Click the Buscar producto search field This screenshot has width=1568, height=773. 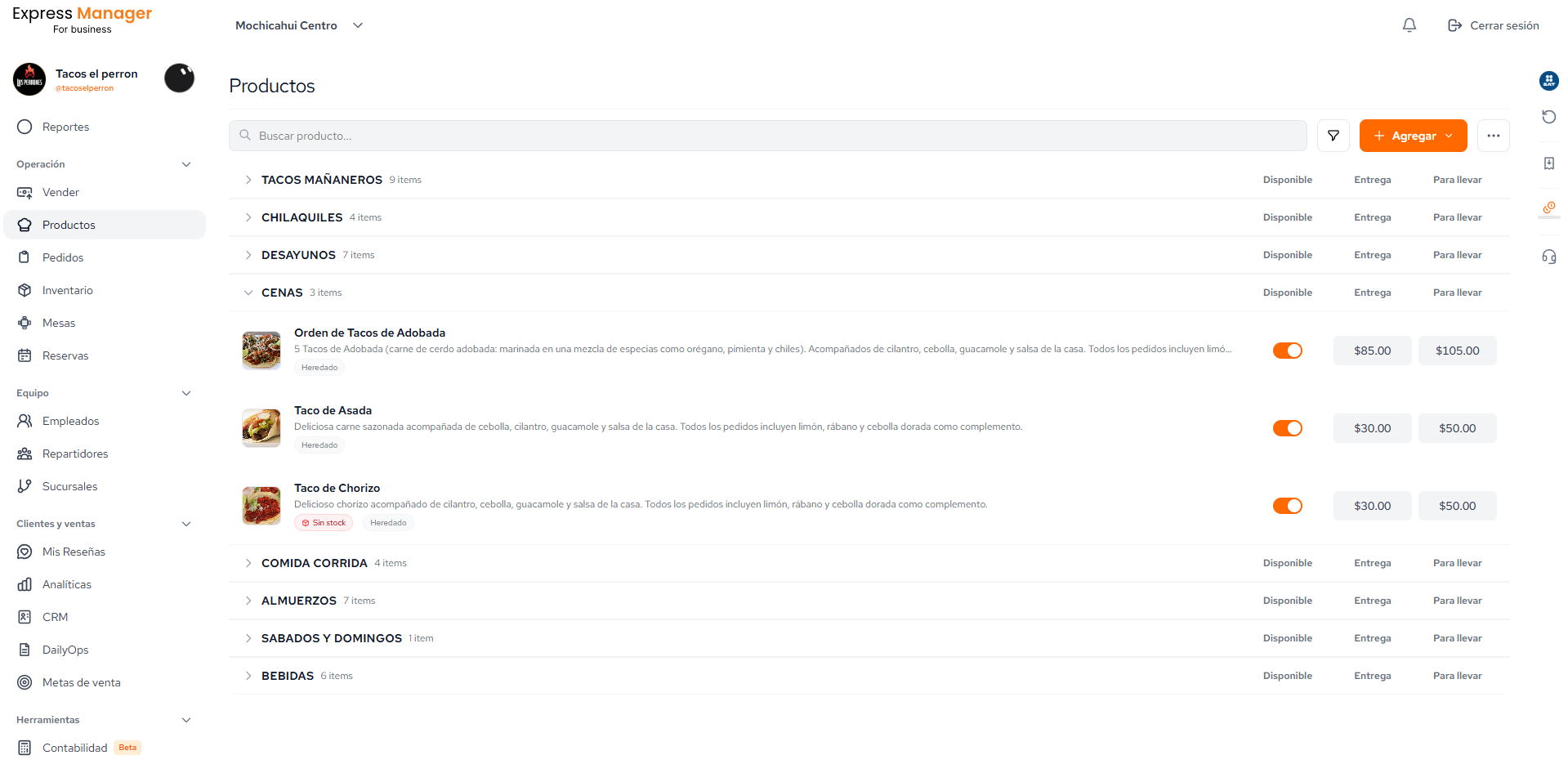(767, 136)
